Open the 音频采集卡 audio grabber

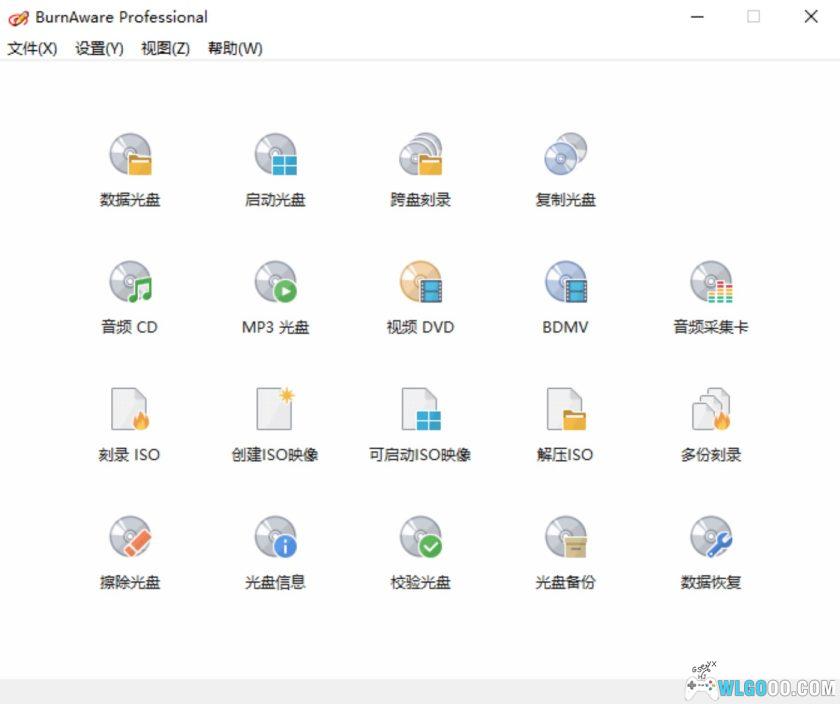click(x=710, y=295)
